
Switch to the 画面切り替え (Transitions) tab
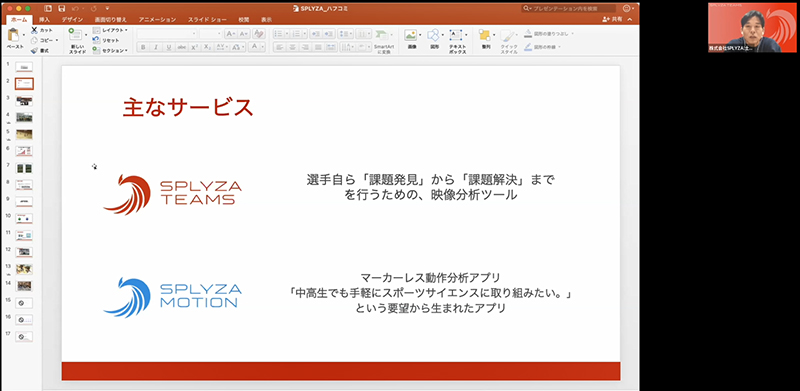tap(111, 19)
